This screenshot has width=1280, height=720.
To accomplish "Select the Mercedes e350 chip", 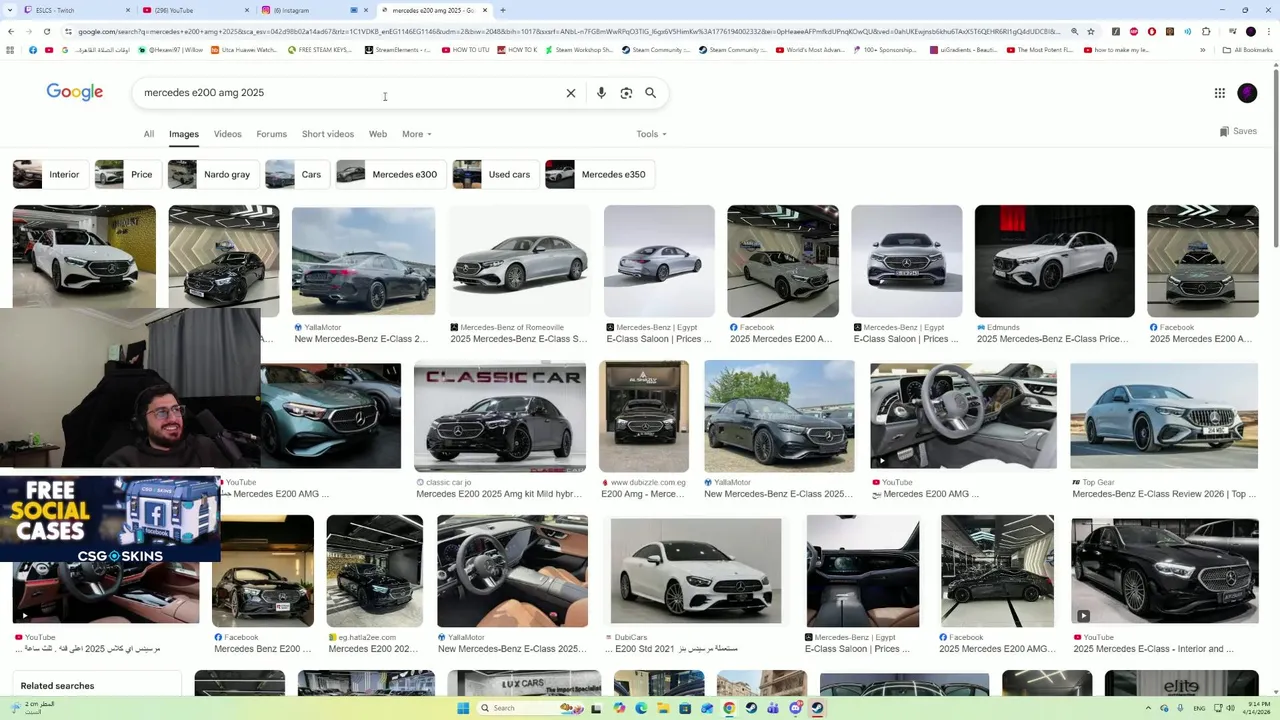I will click(x=600, y=174).
